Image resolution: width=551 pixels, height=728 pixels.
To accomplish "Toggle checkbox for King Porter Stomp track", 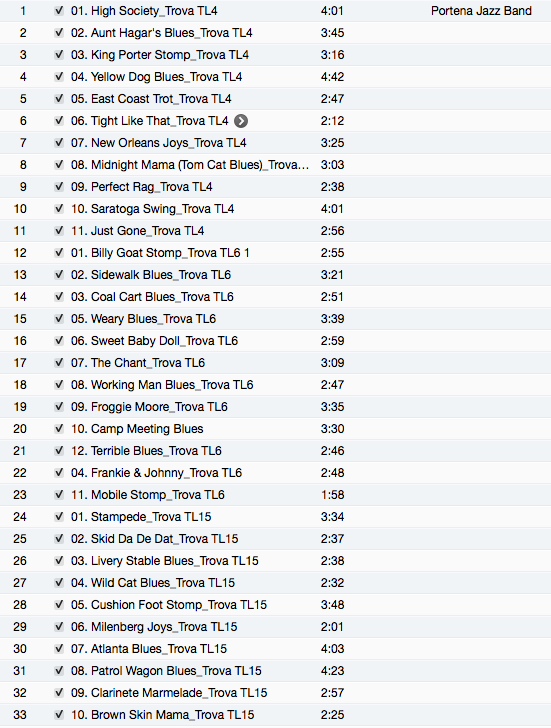I will point(59,55).
